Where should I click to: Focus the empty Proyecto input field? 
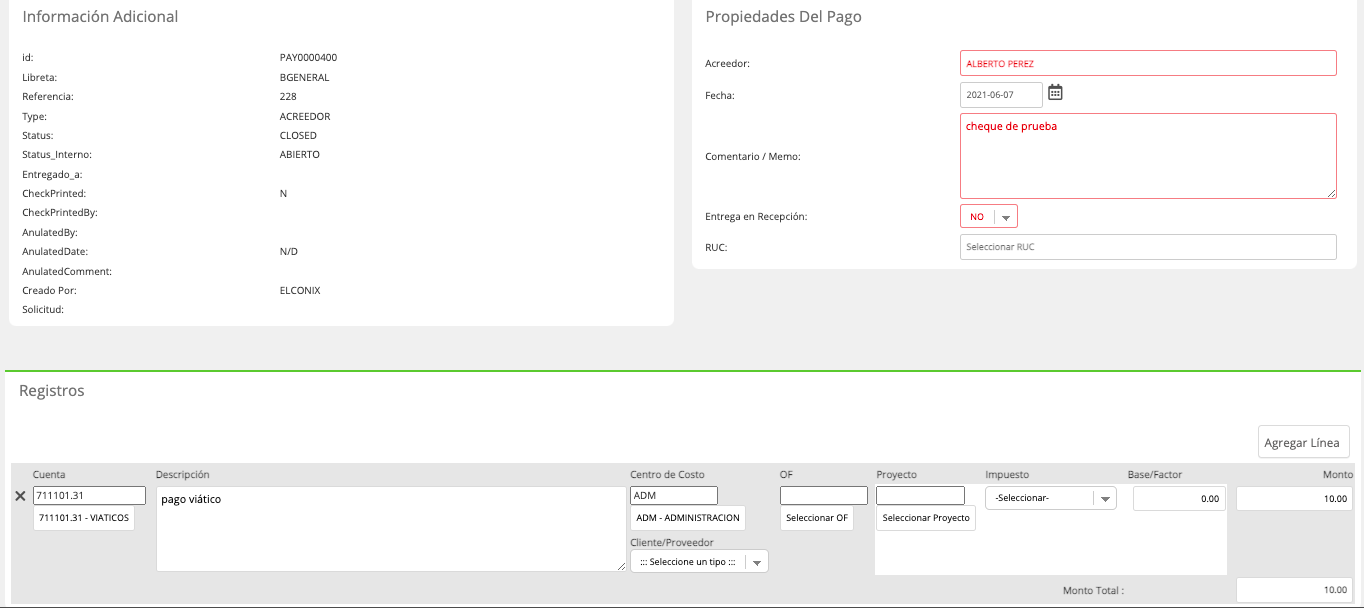(x=920, y=496)
